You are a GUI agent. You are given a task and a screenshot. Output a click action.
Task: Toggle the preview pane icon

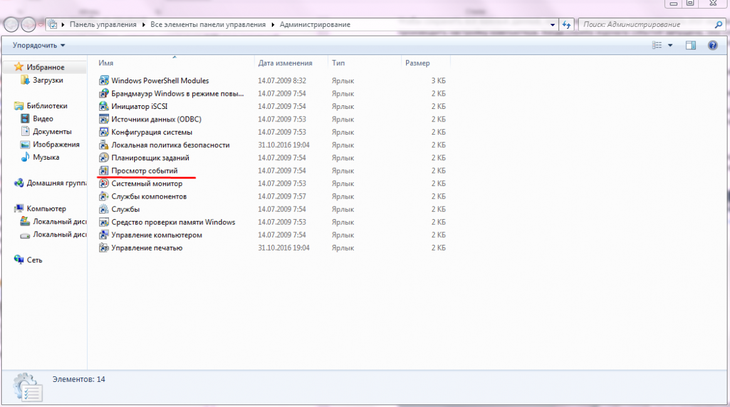[690, 45]
